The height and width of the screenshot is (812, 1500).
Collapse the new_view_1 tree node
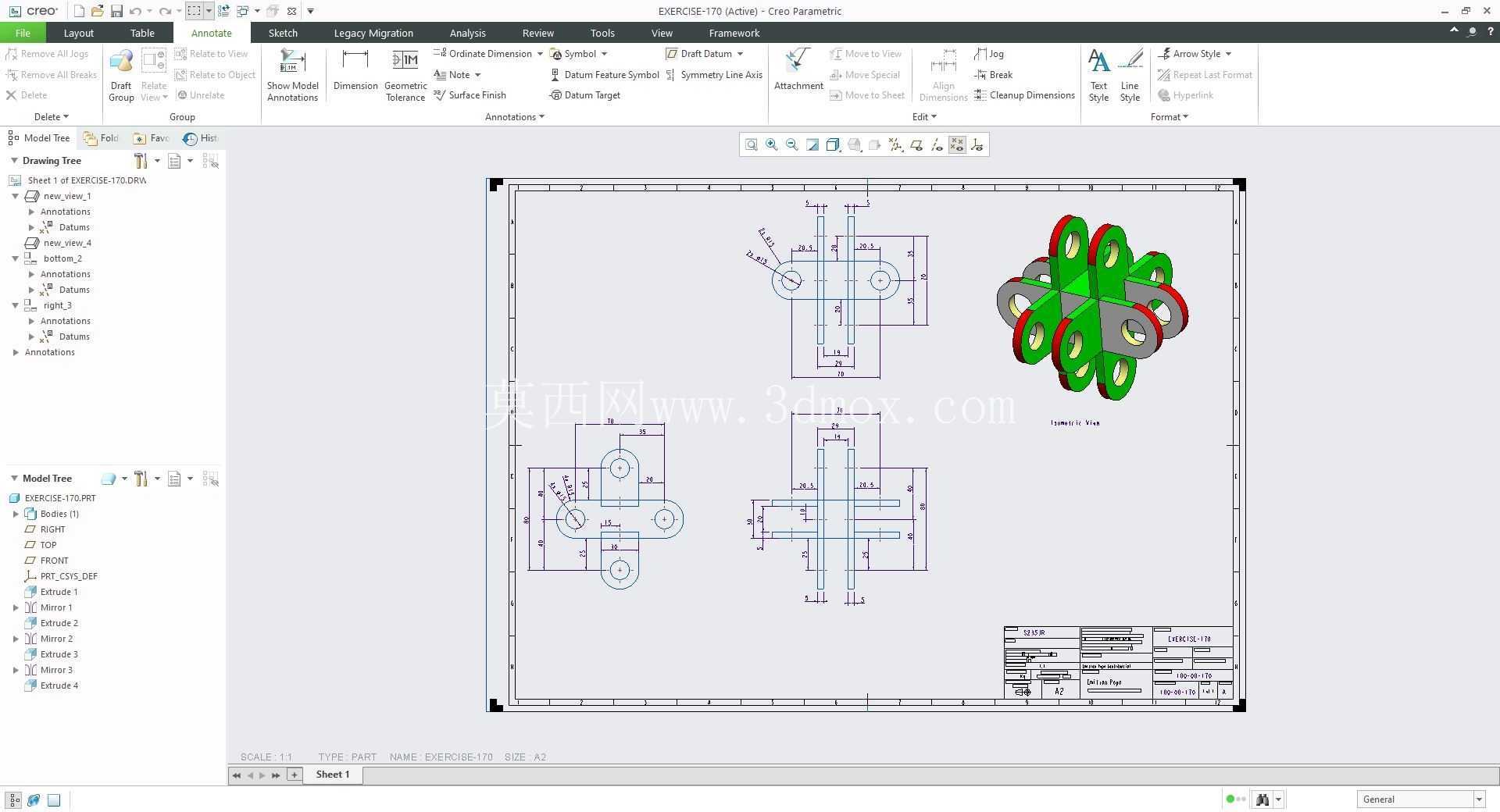(x=16, y=196)
